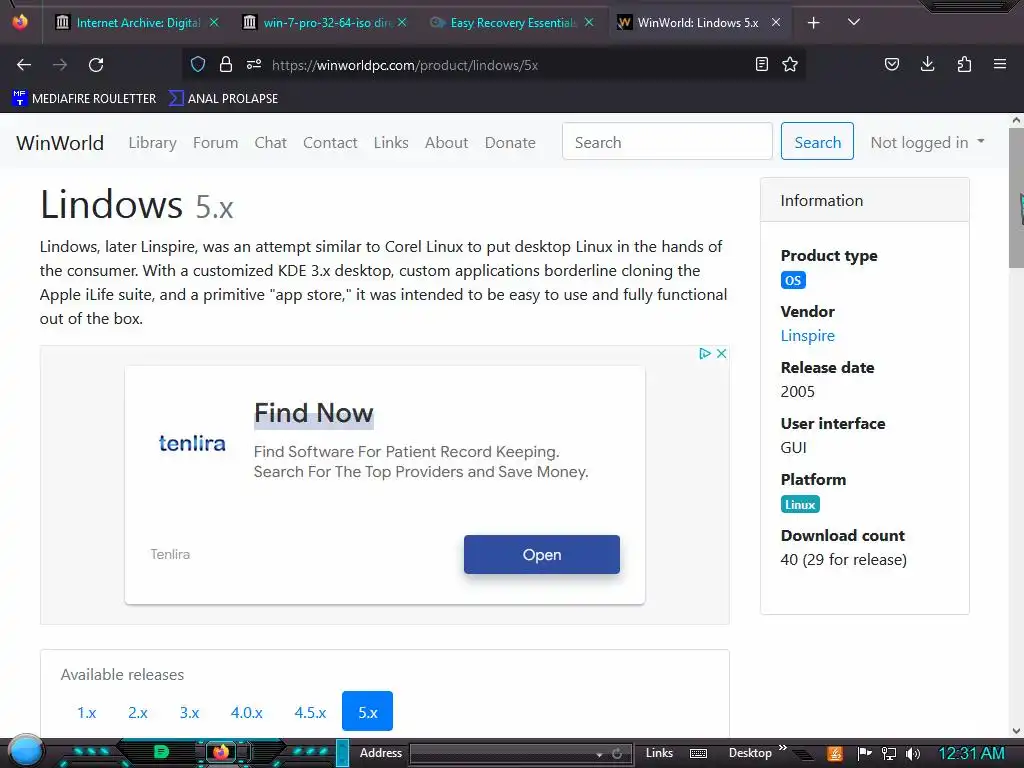The height and width of the screenshot is (768, 1024).
Task: Open the taskbar keyboard icon
Action: (698, 754)
